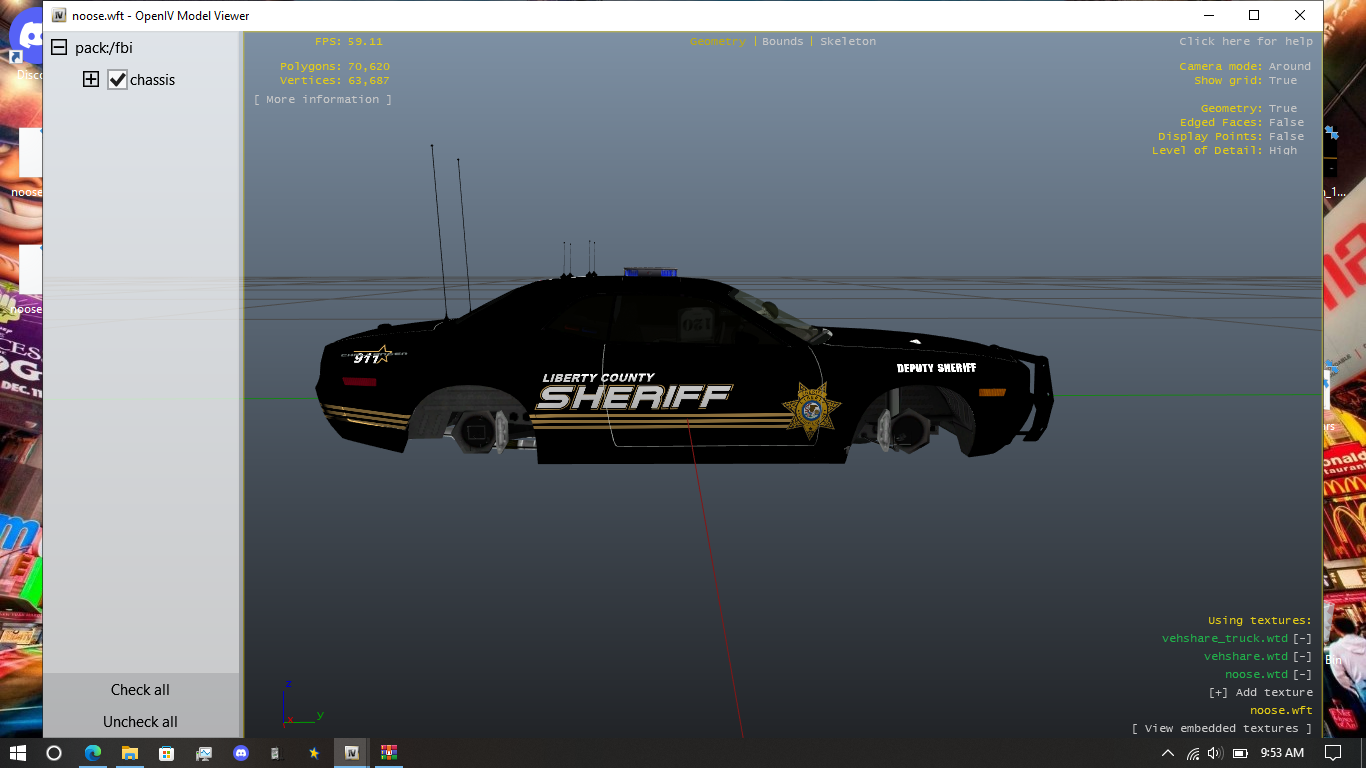
Task: Collapse the pack:/fbi tree node
Action: pos(59,48)
